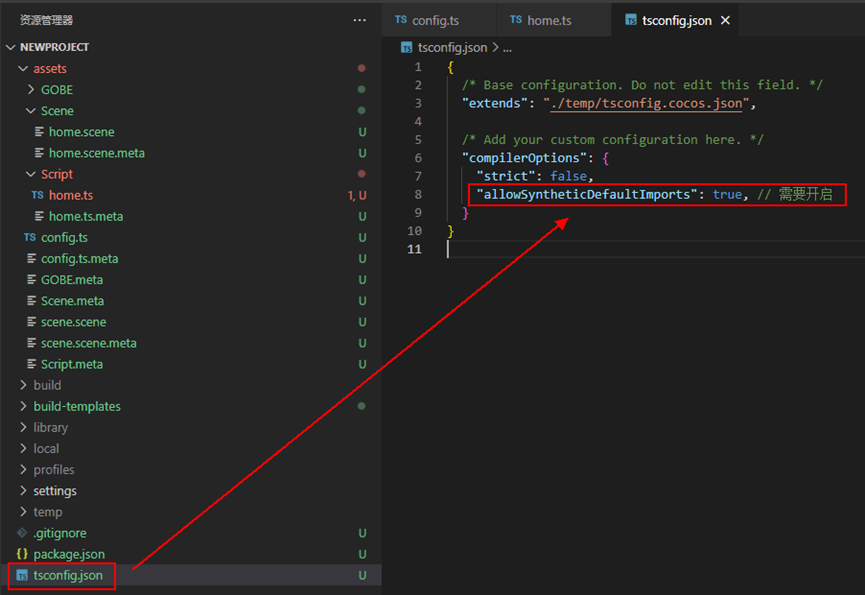Expand the settings folder

click(23, 491)
